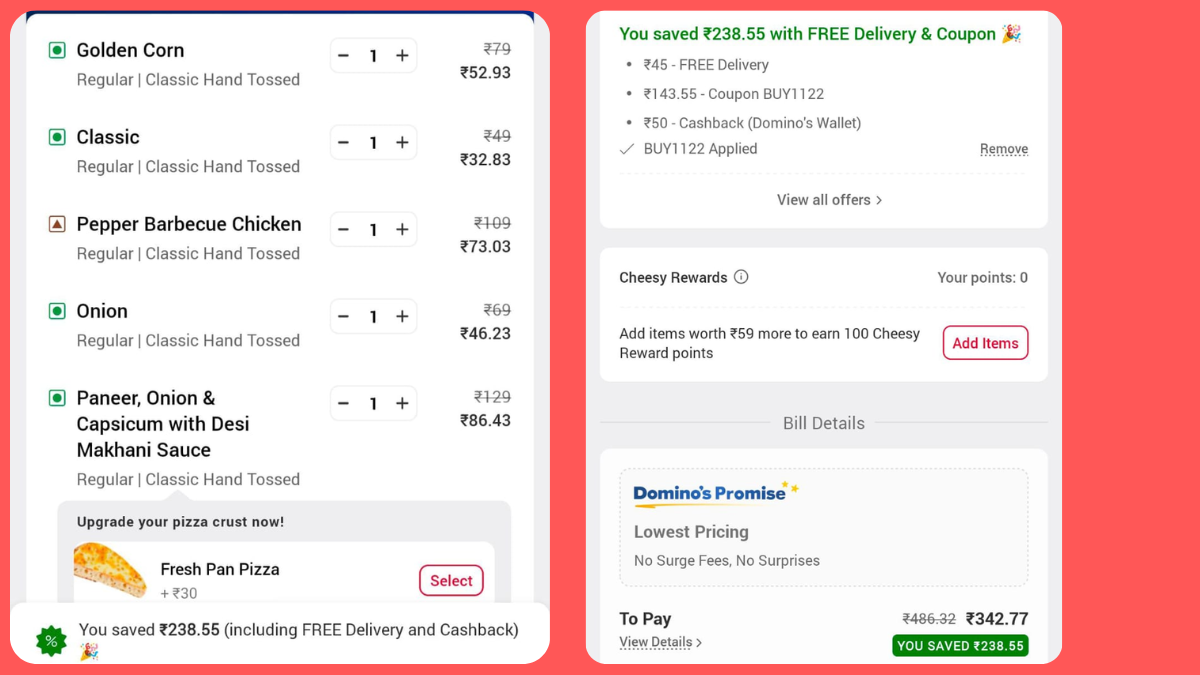The height and width of the screenshot is (675, 1200).
Task: Click the veg icon beside the Paneer Makhani pizza
Action: pyautogui.click(x=55, y=397)
